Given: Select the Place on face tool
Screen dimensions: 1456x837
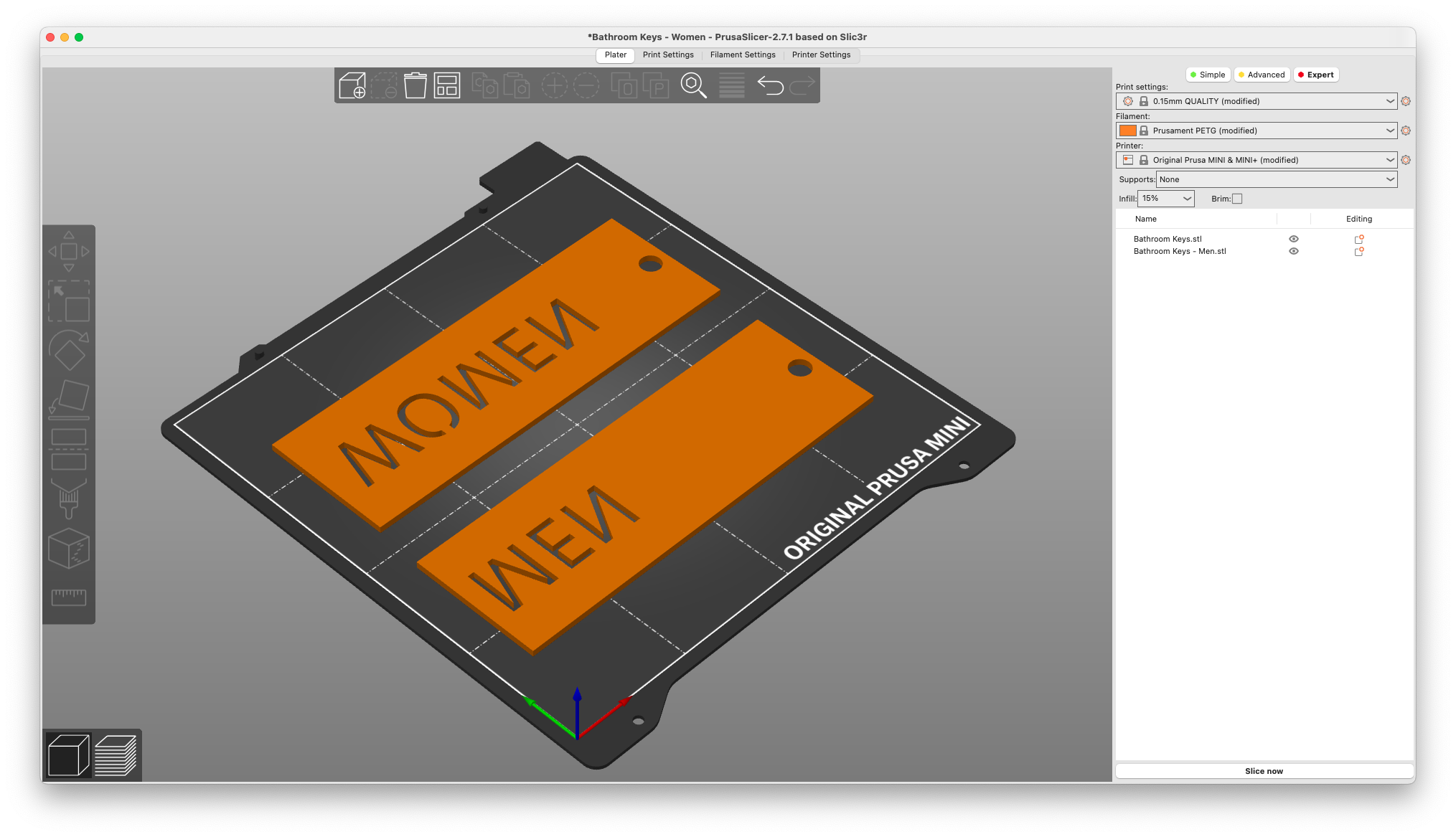Looking at the screenshot, I should [69, 399].
